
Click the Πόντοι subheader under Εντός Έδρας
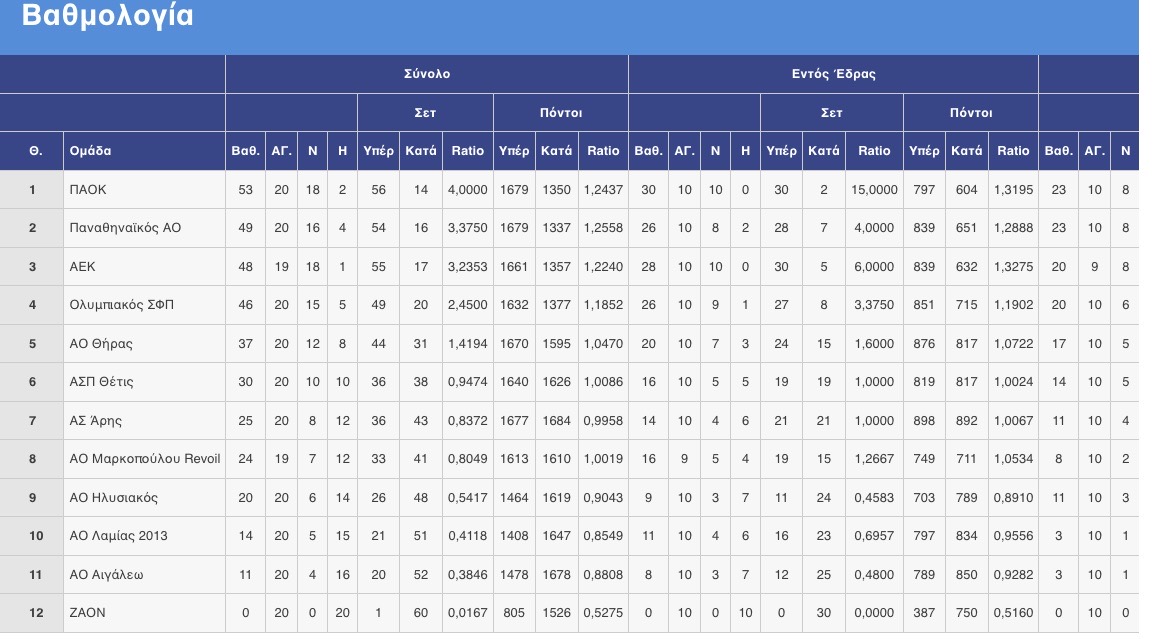tap(971, 113)
